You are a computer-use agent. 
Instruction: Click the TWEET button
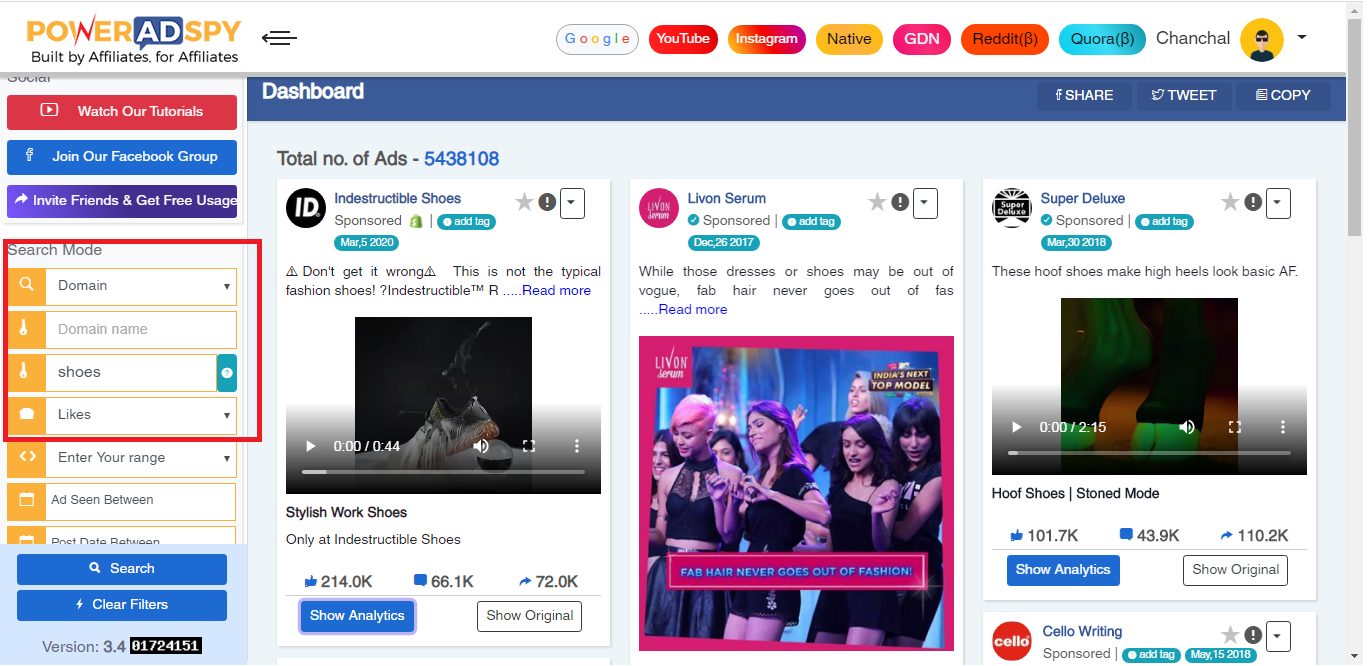pyautogui.click(x=1183, y=95)
